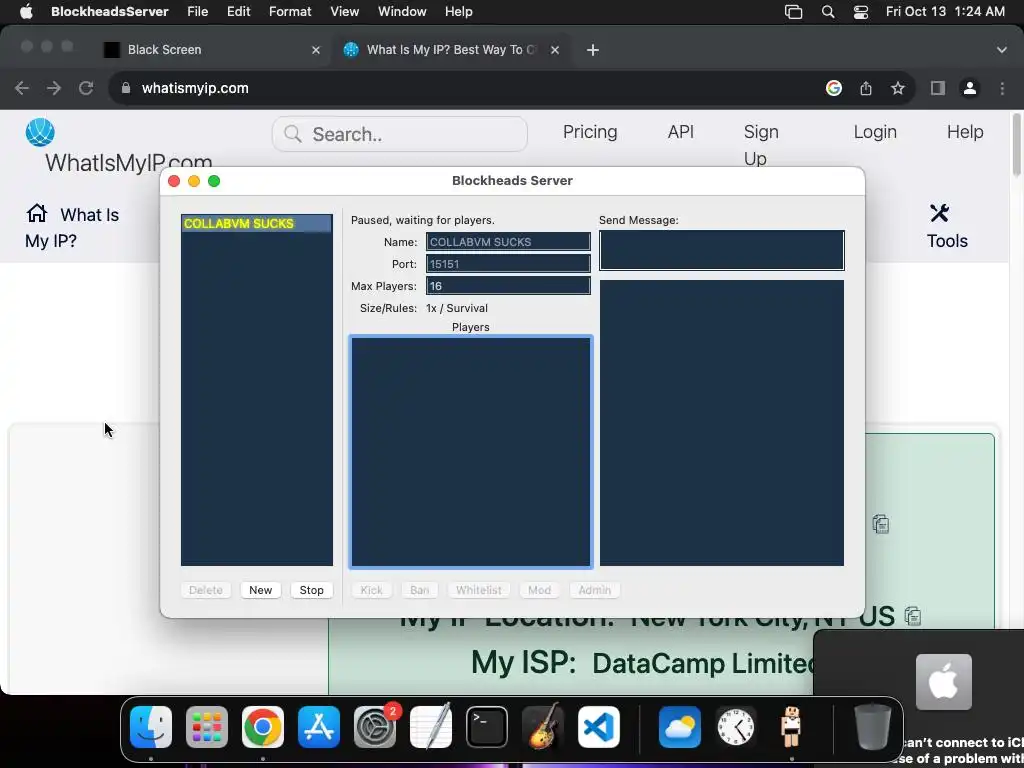Open the BlockheadsServer app menu
Viewport: 1024px width, 768px height.
coord(110,12)
